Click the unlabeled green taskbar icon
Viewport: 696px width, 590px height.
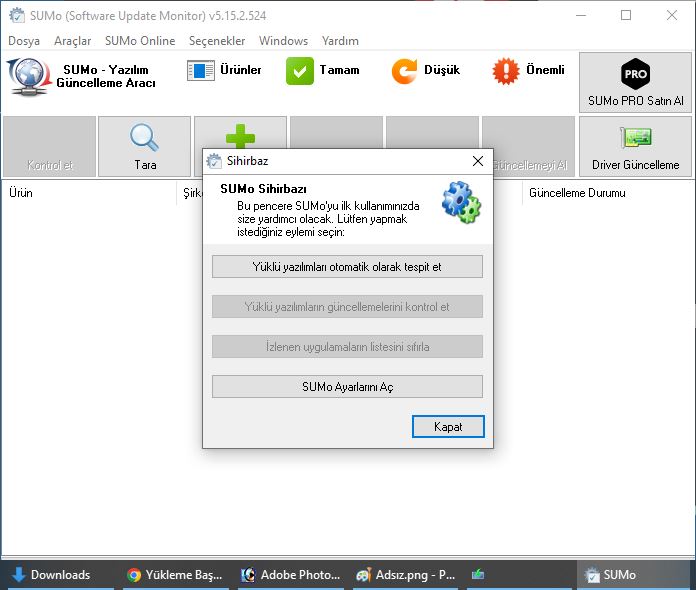point(478,574)
